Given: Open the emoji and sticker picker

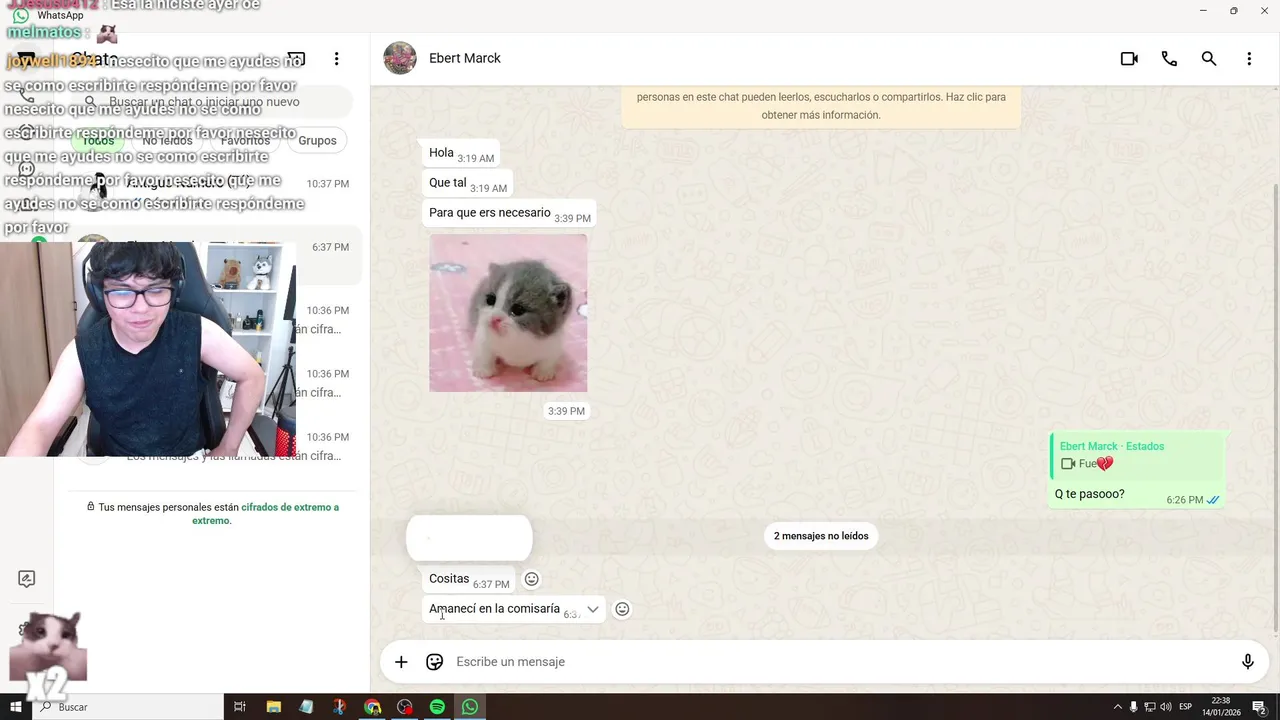Looking at the screenshot, I should (x=434, y=662).
